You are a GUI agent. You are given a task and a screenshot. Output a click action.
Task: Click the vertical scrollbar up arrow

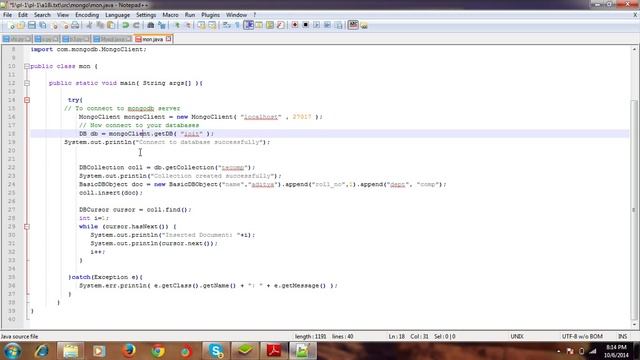(634, 49)
